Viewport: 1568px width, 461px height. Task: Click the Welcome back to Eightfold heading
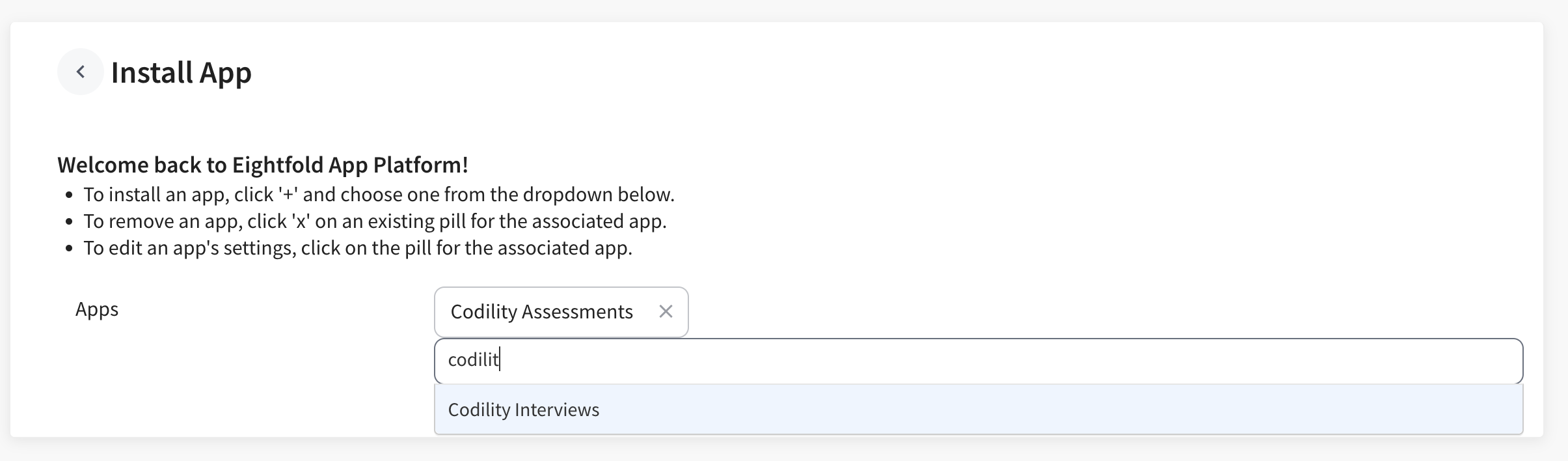[x=263, y=165]
